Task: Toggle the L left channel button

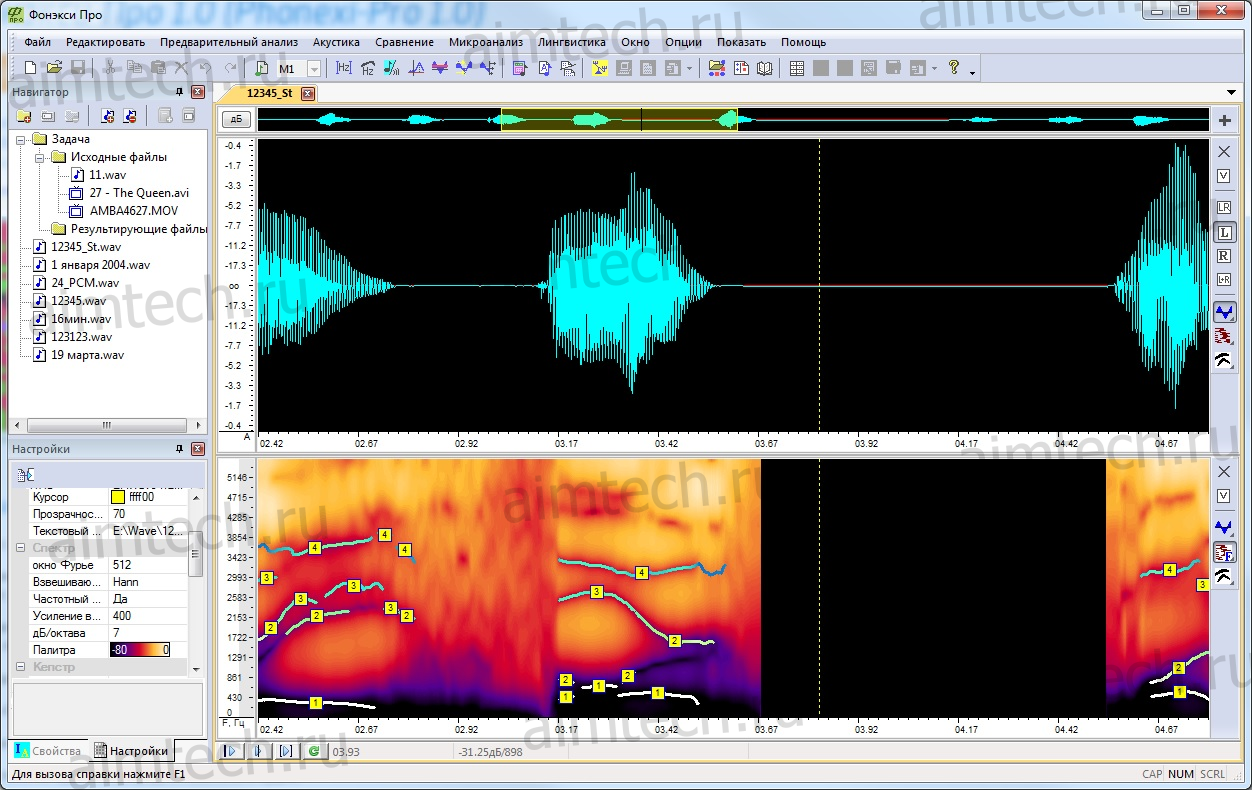Action: click(1224, 233)
